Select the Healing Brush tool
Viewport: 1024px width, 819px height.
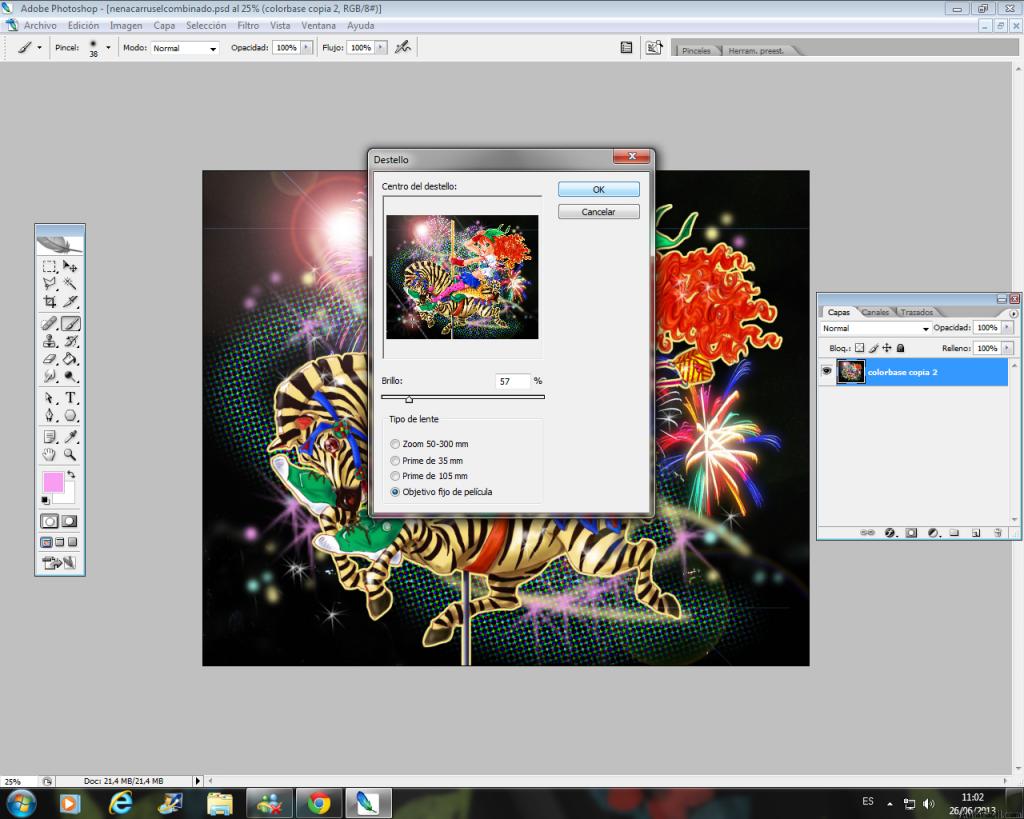tap(50, 323)
